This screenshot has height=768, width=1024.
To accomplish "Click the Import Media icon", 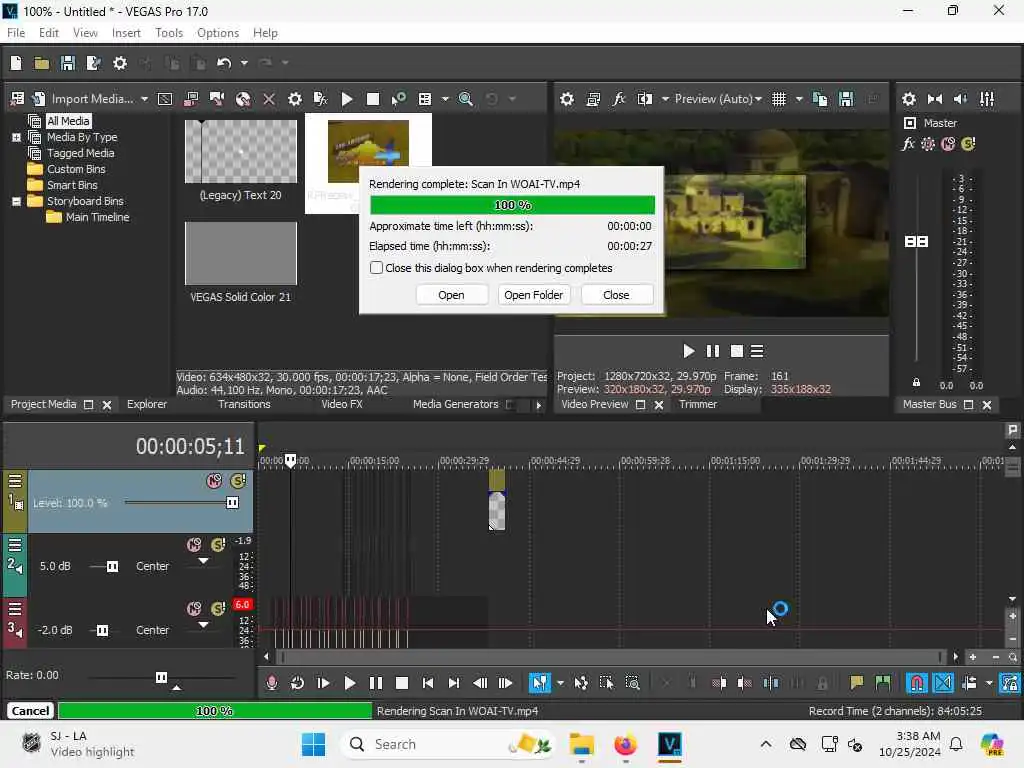I will click(39, 99).
